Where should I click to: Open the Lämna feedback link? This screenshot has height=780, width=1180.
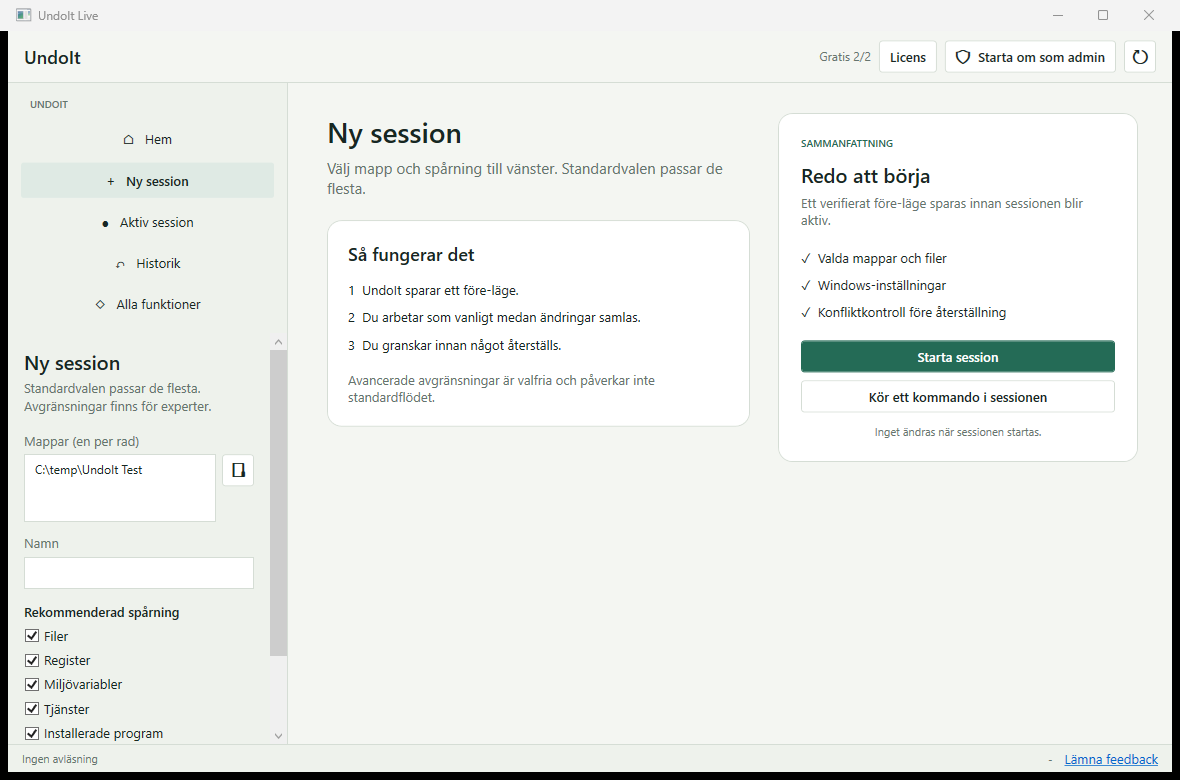point(1111,759)
